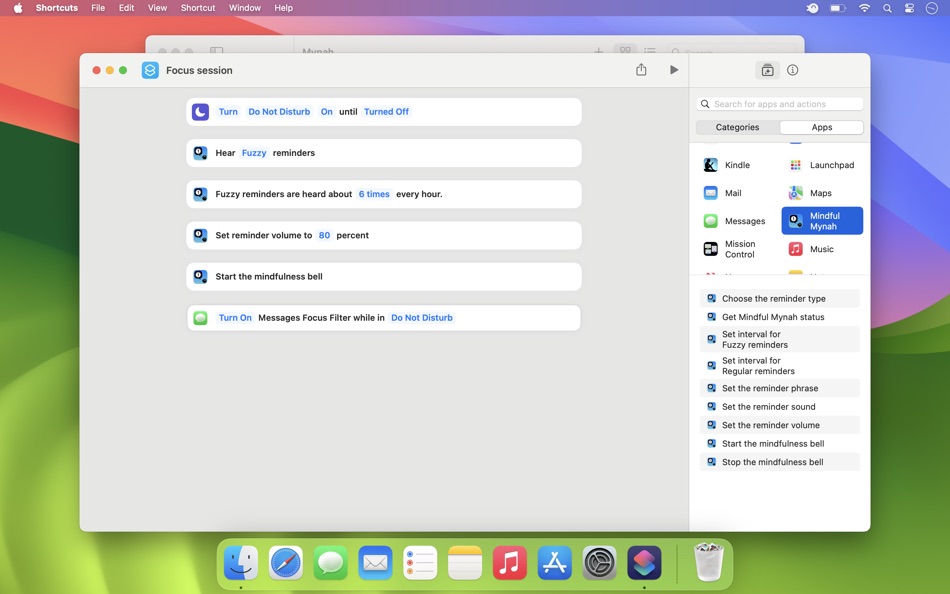Toggle 'Turn On' for Messages Focus Filter
This screenshot has width=950, height=594.
tap(235, 318)
